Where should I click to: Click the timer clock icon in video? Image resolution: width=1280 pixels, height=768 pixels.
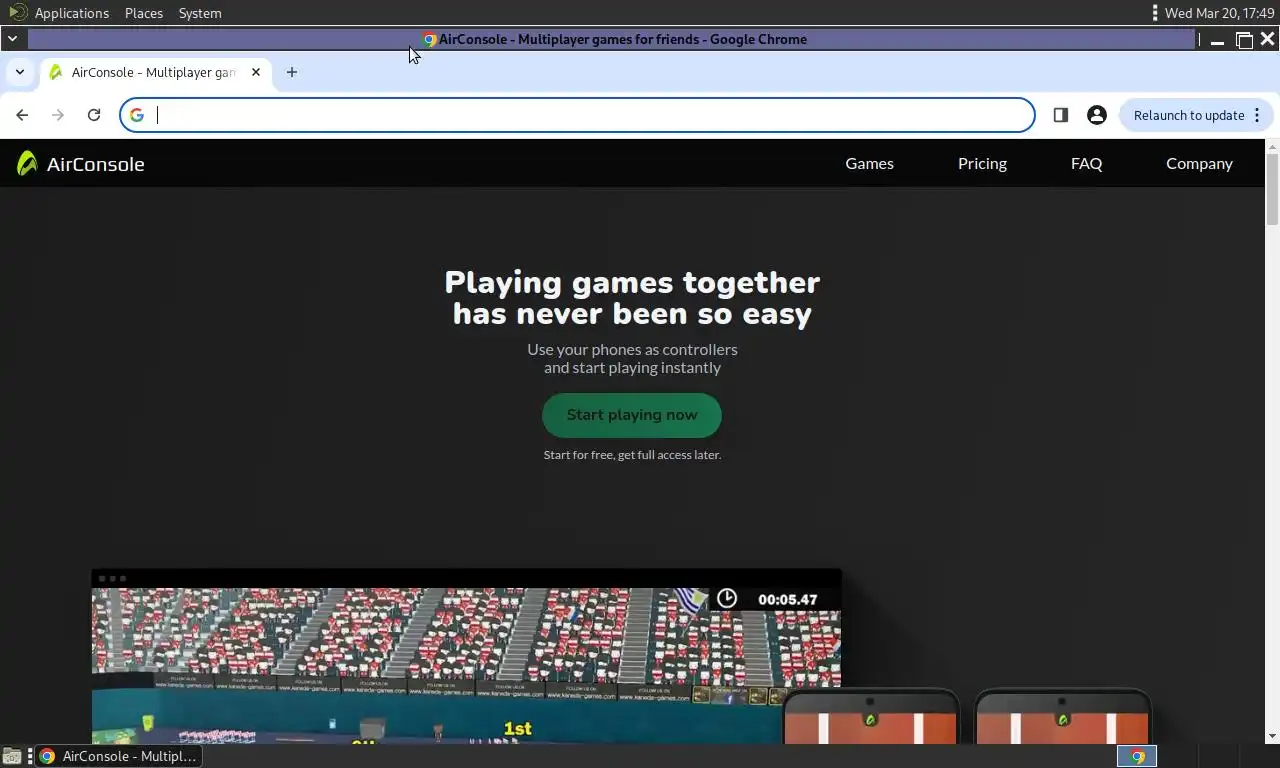[727, 598]
